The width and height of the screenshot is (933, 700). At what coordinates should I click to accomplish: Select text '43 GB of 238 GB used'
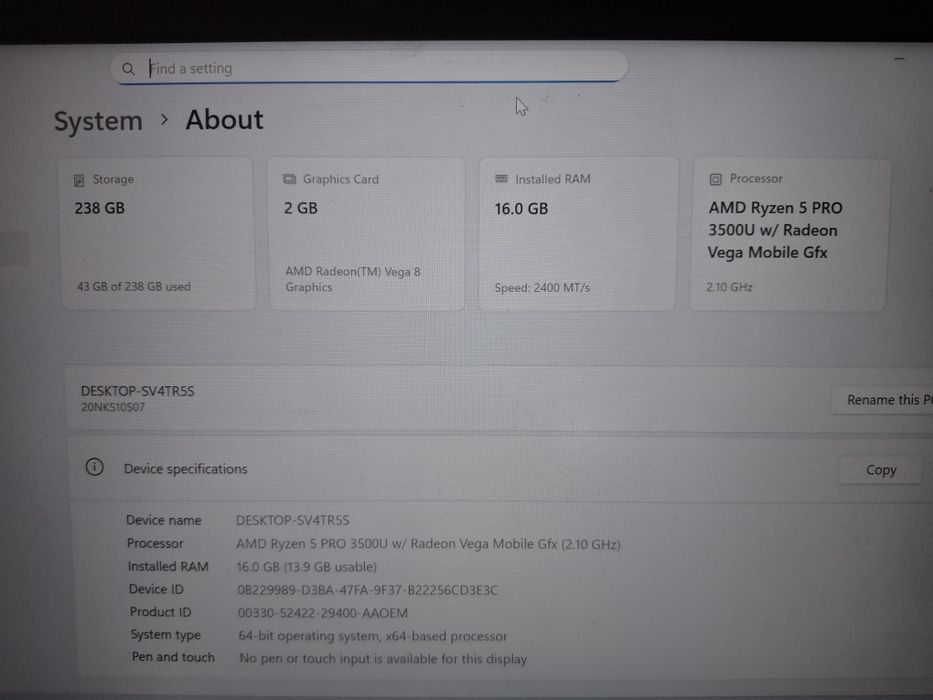(x=133, y=286)
